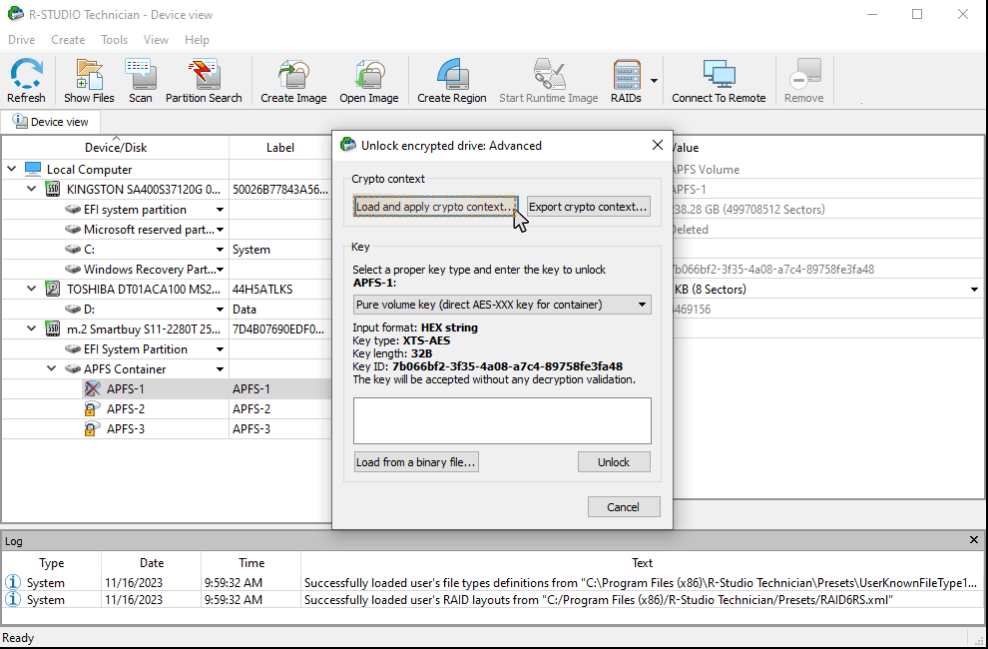Switch to the Device view tab
988x649 pixels.
coord(50,122)
